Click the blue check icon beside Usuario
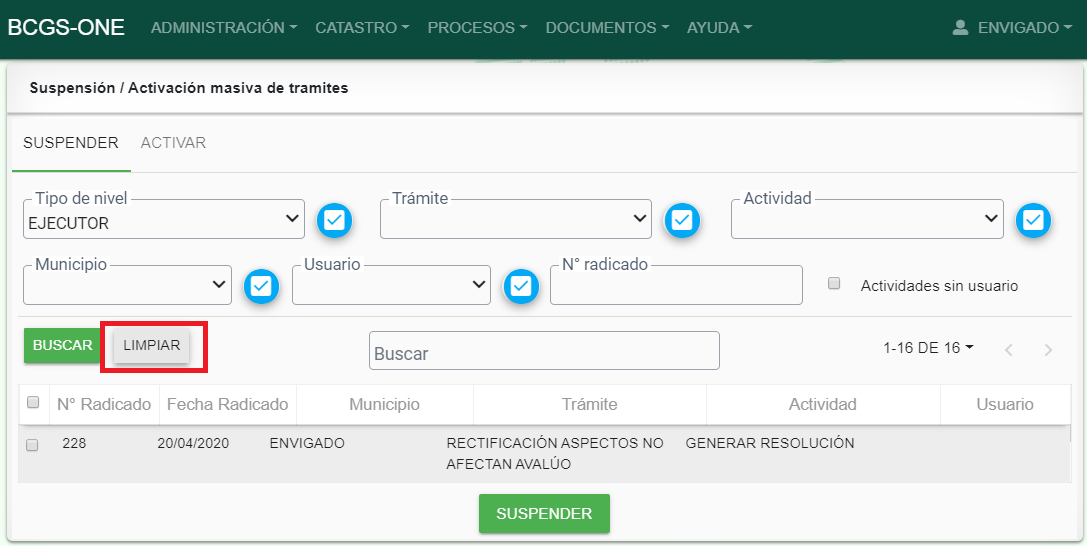1087x546 pixels. pos(520,286)
